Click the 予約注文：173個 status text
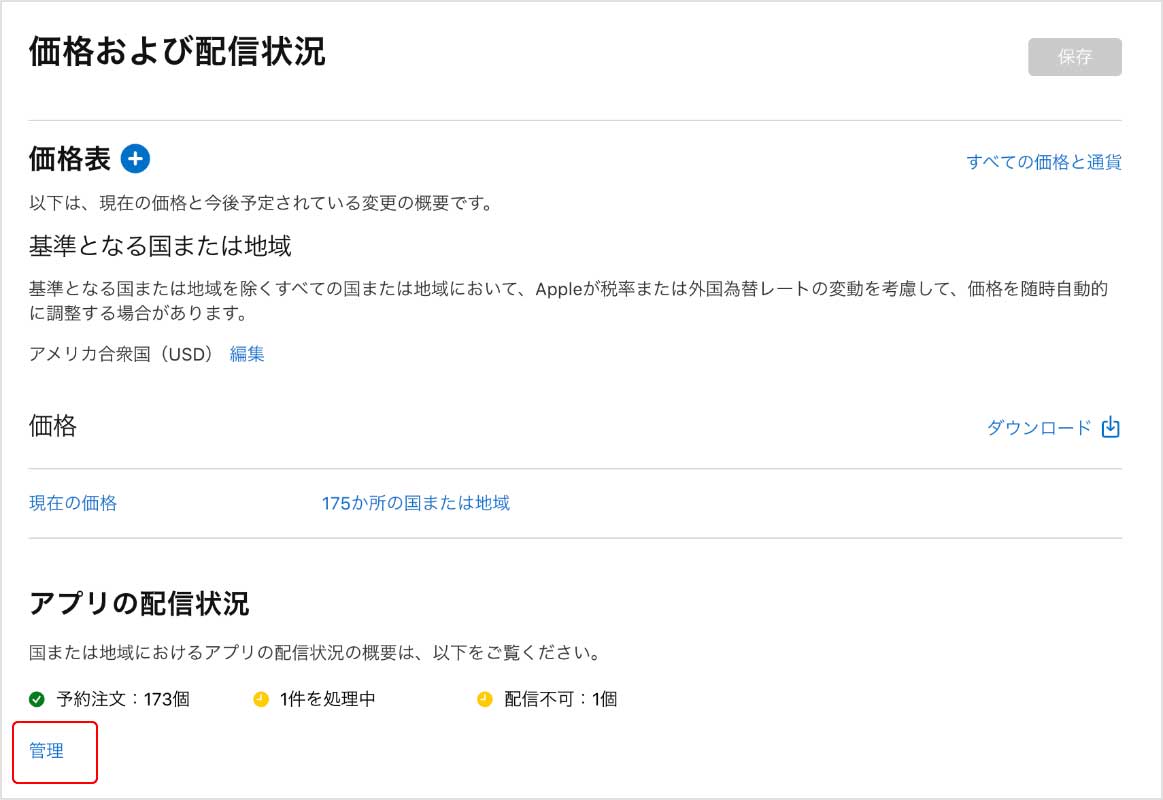The width and height of the screenshot is (1163, 800). tap(123, 699)
